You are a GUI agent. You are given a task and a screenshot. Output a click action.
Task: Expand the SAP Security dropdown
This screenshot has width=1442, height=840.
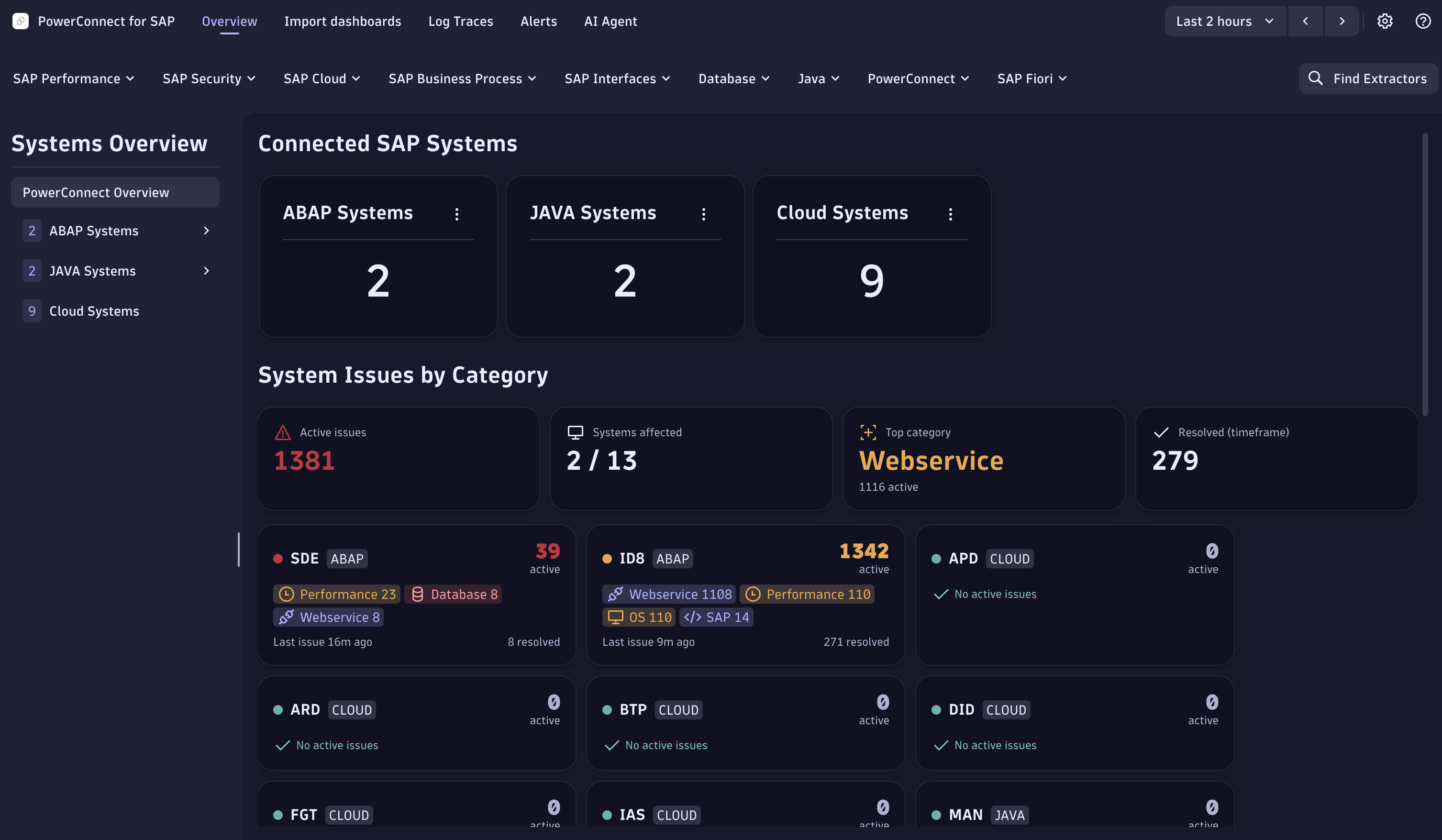(x=209, y=78)
